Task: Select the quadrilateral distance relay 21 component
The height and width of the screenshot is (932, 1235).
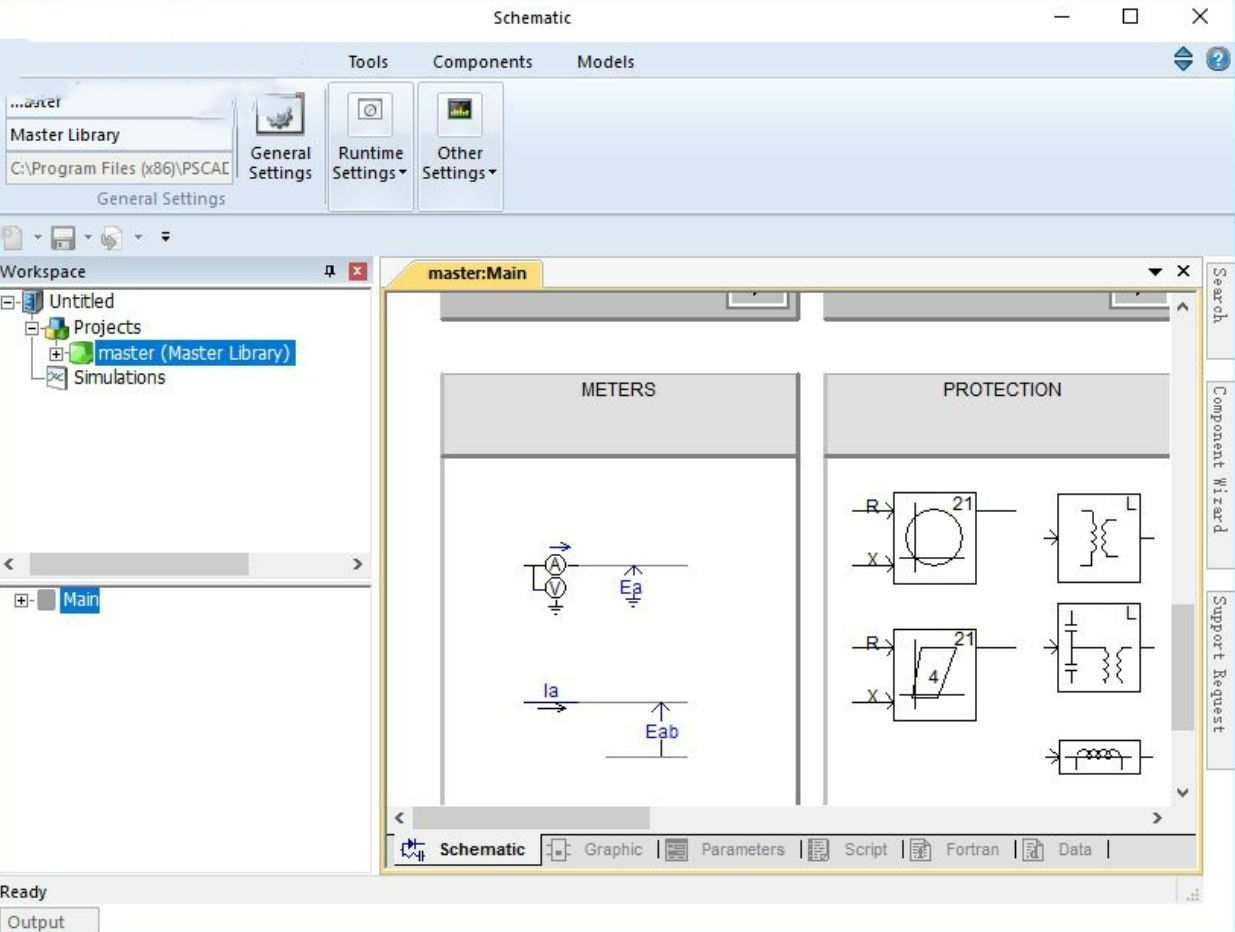Action: point(934,675)
